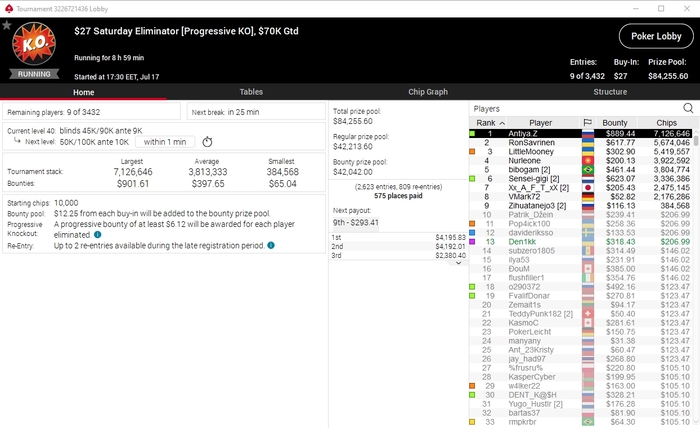Click Brazil flag on bibogam row
Viewport: 700px width, 428px height.
point(588,170)
